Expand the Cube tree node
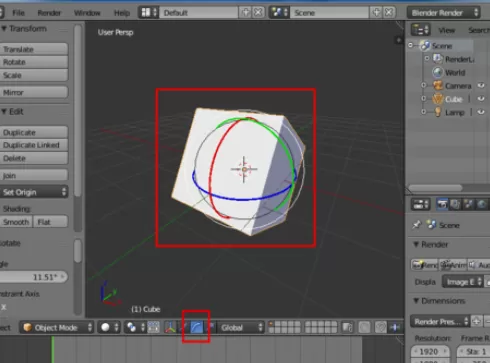 423,99
